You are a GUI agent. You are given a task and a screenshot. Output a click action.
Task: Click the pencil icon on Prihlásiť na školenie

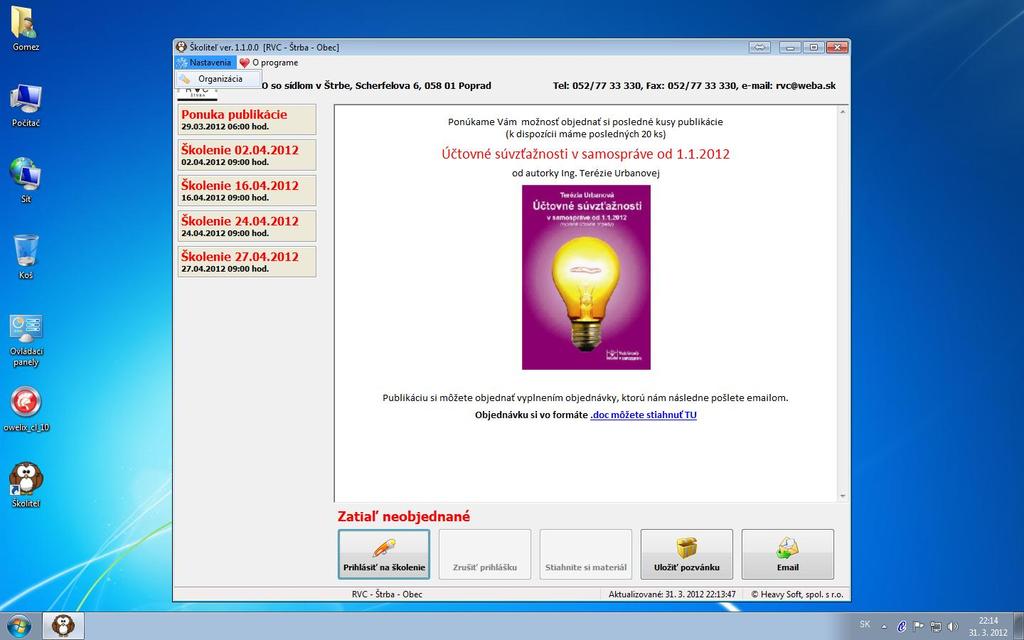point(384,547)
